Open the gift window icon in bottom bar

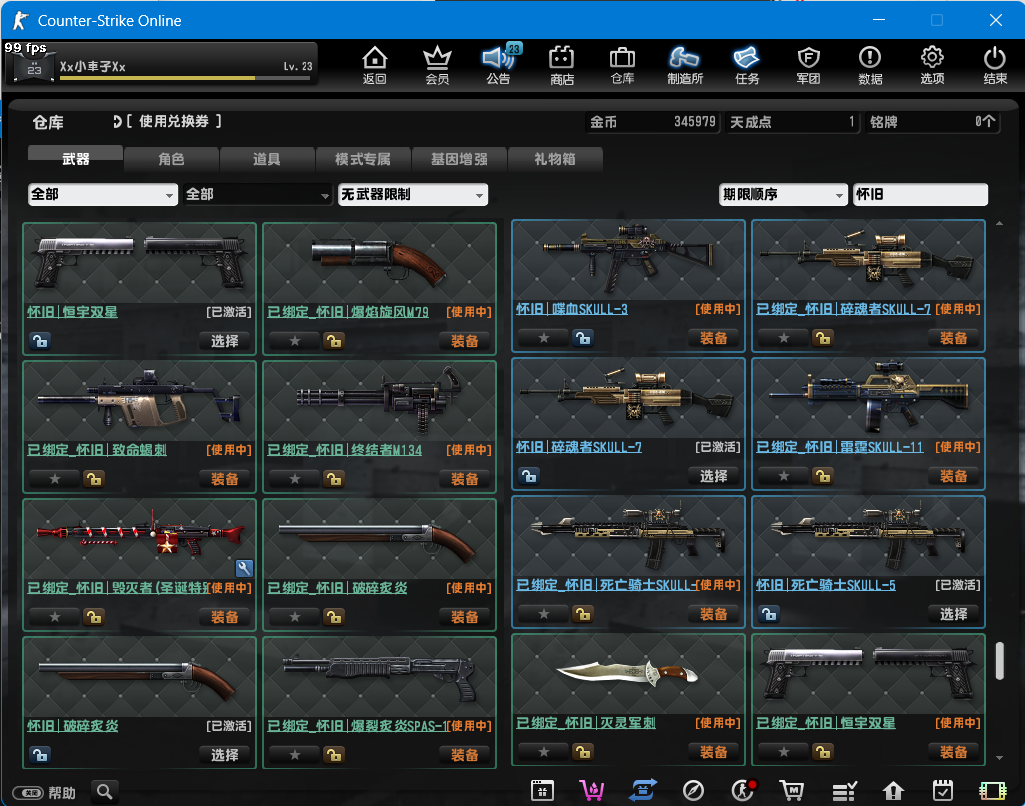542,790
